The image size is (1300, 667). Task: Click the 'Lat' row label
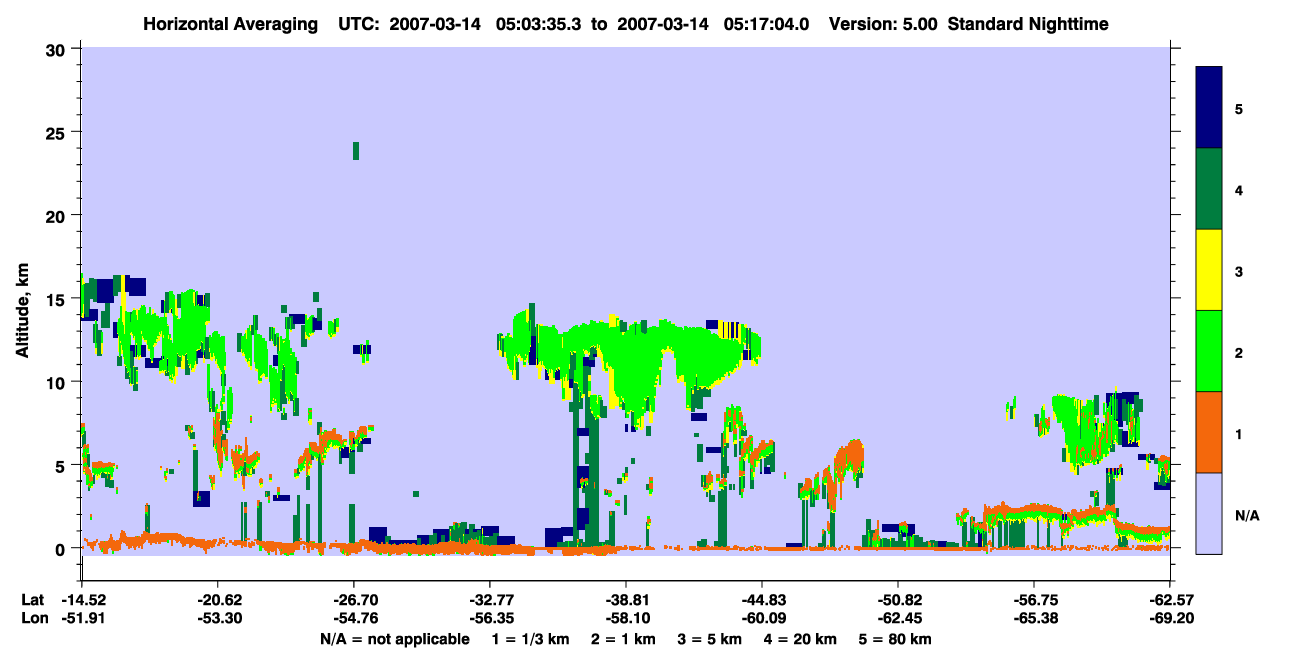point(32,600)
